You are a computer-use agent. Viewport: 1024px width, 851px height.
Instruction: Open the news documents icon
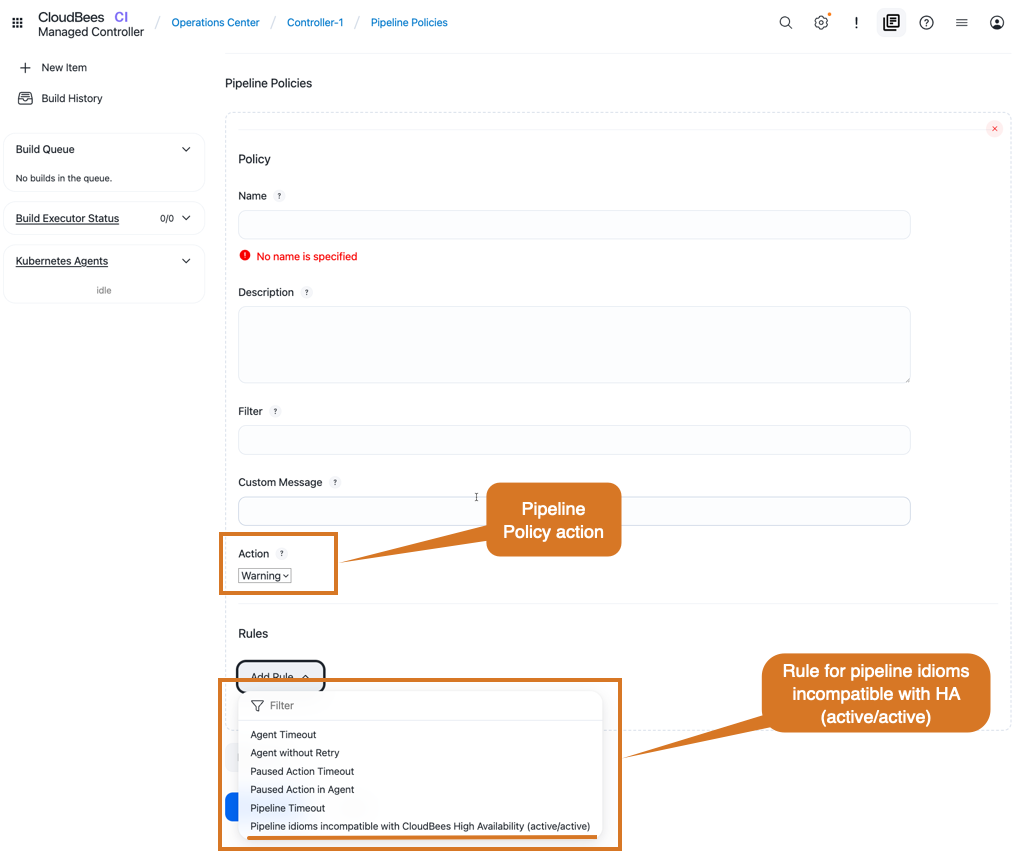coord(891,23)
